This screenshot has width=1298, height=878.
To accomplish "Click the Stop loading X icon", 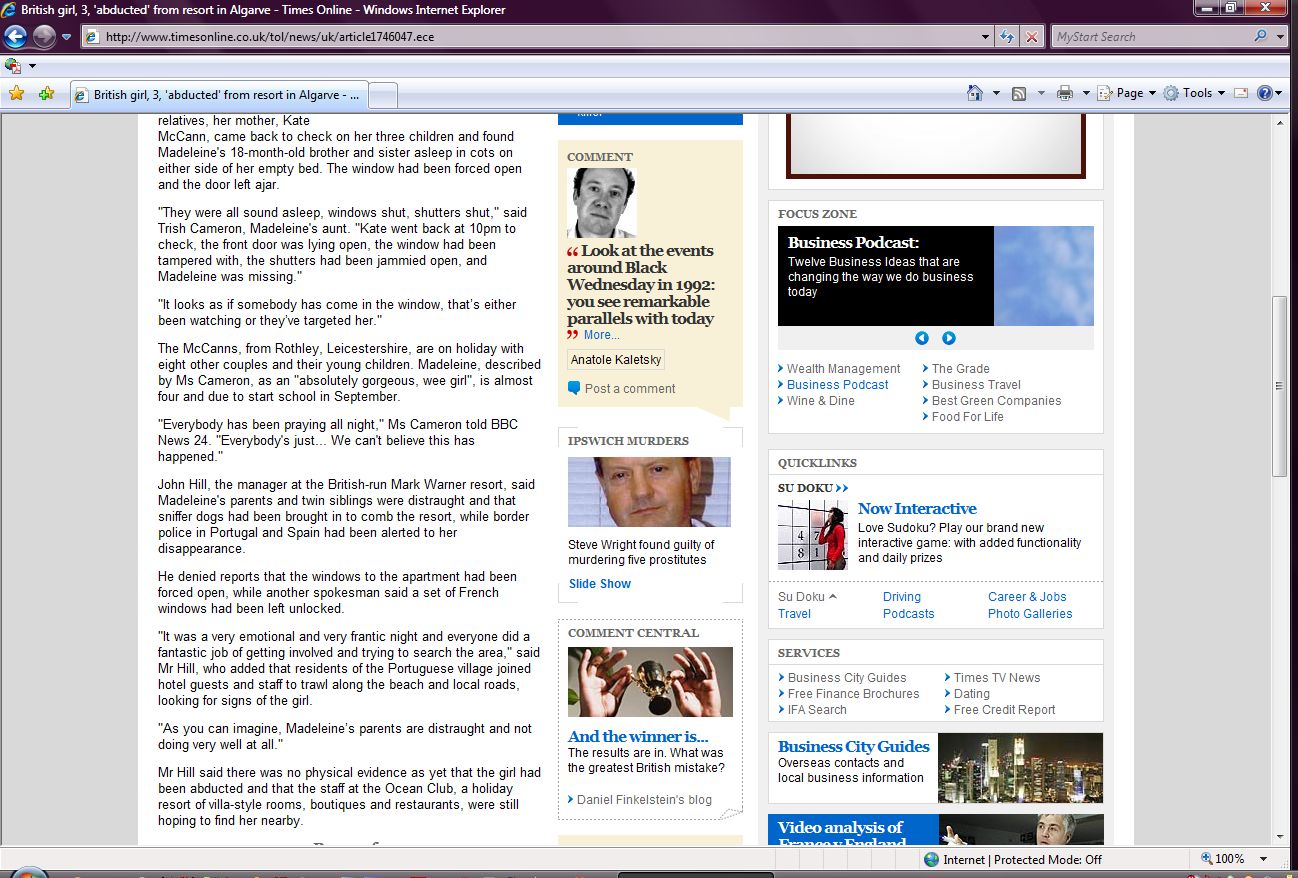I will (x=1032, y=37).
